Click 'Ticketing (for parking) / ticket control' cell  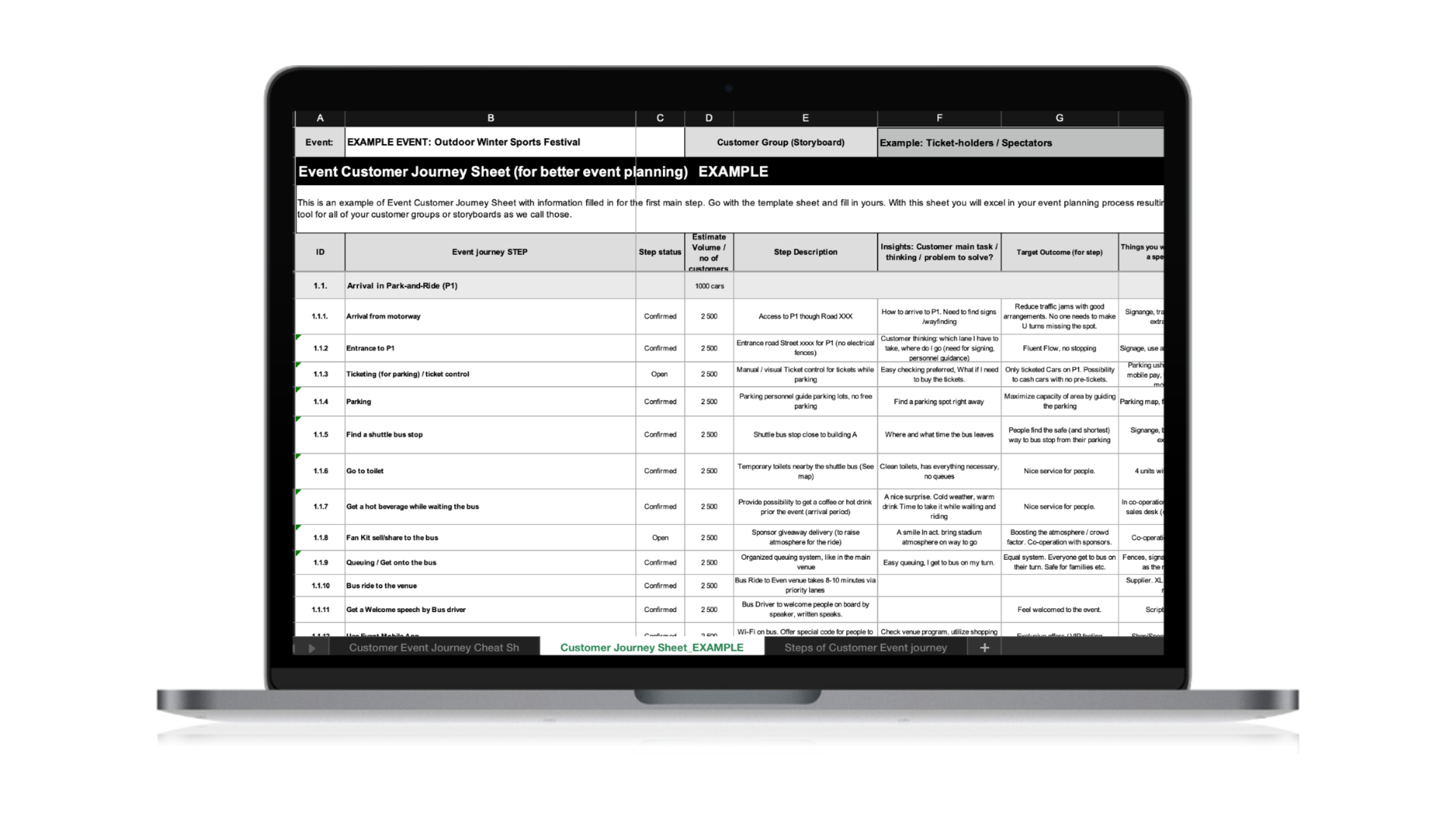tap(491, 374)
